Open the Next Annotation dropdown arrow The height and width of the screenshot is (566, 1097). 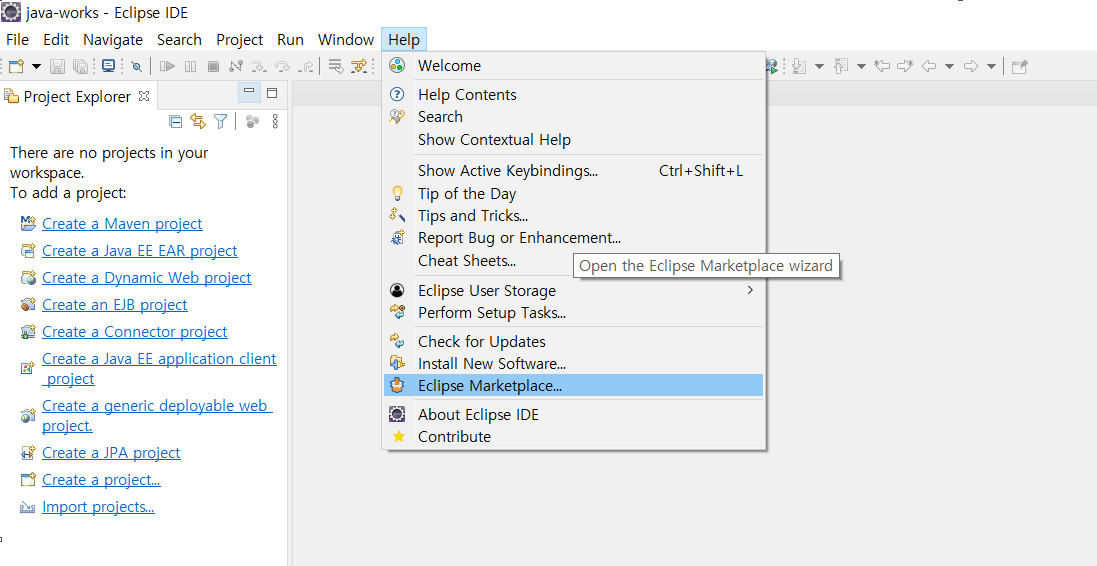[x=819, y=66]
